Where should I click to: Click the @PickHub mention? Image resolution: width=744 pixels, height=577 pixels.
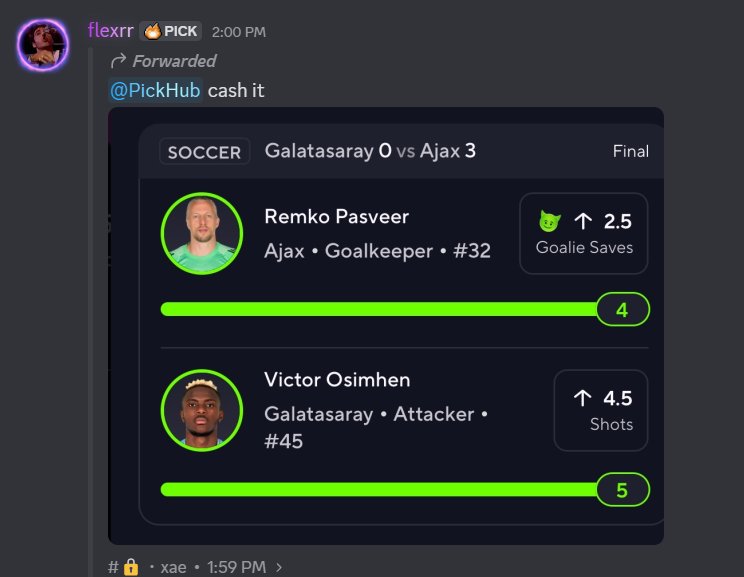(155, 90)
